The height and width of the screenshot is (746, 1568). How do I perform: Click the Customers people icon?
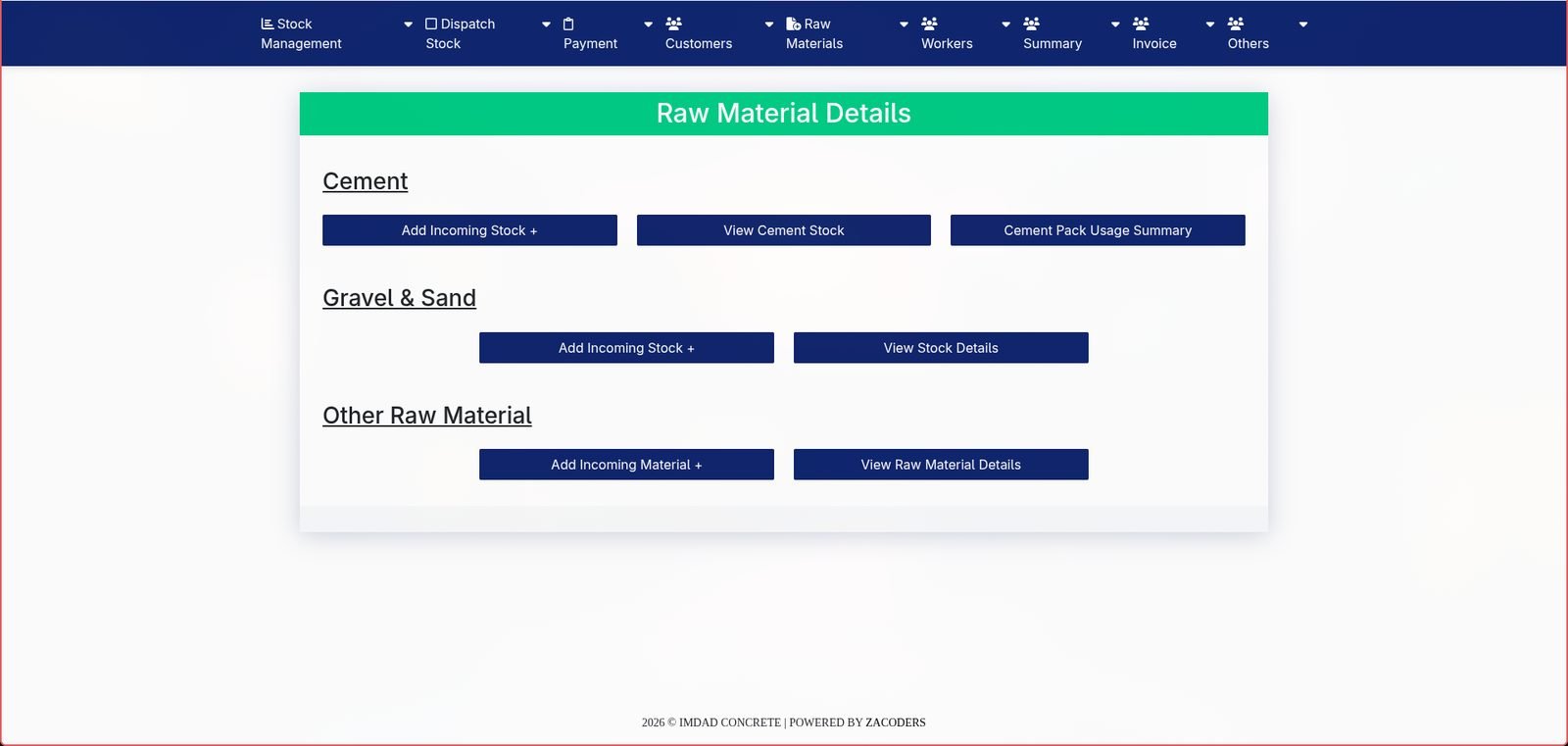(673, 24)
